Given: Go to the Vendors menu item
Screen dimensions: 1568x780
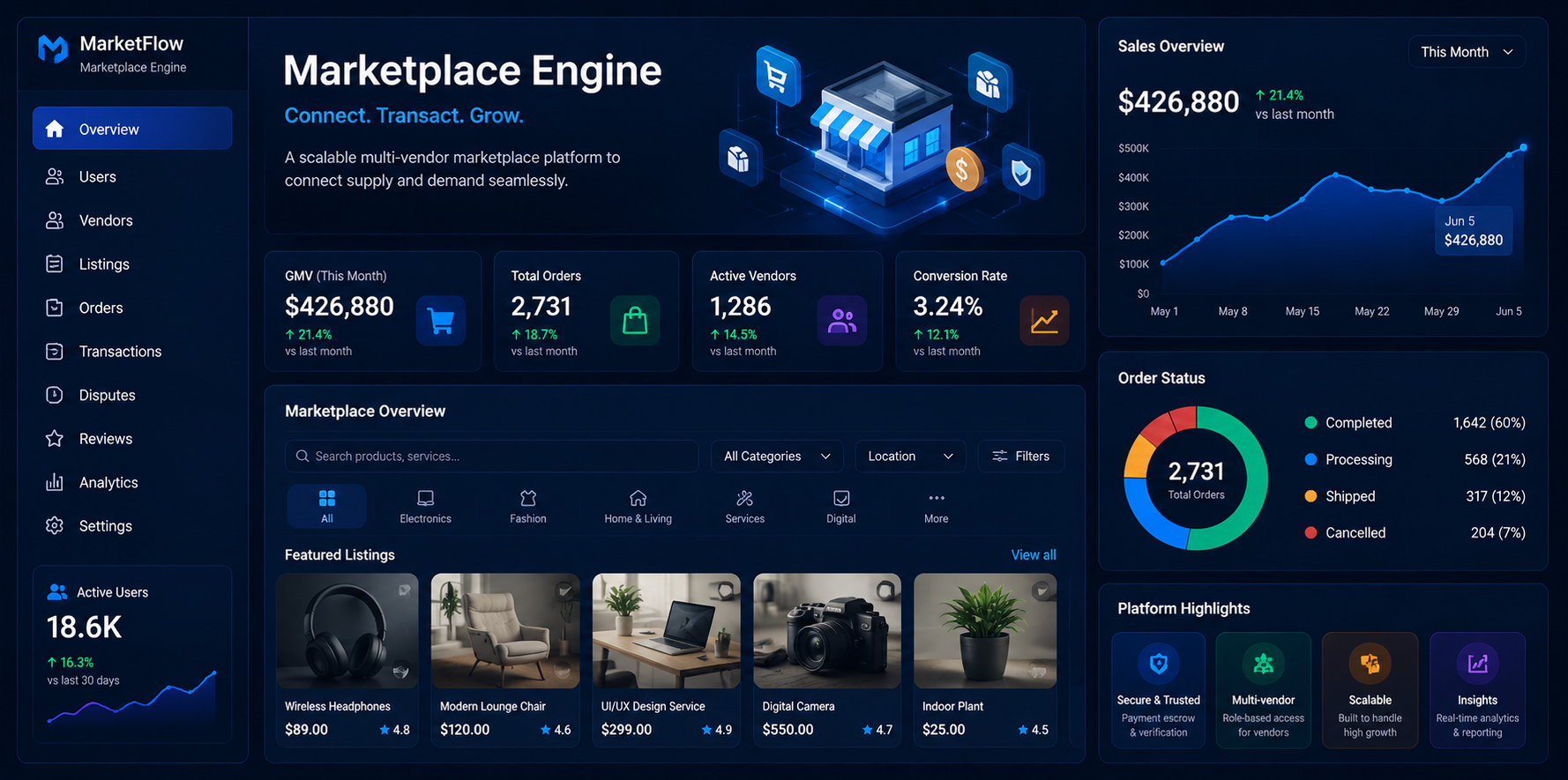Looking at the screenshot, I should click(x=132, y=220).
